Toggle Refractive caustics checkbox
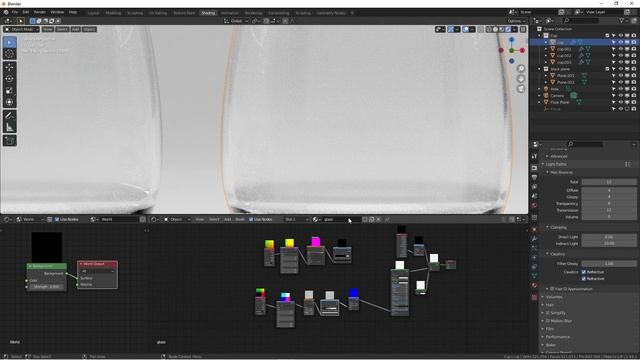Image resolution: width=640 pixels, height=360 pixels. click(584, 279)
